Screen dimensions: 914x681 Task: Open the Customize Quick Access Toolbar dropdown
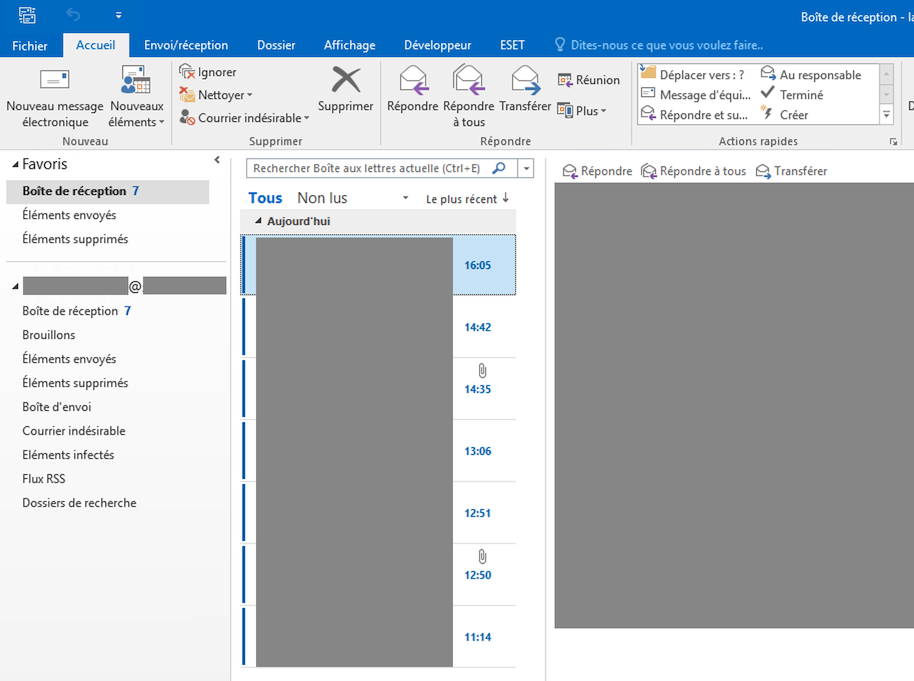pyautogui.click(x=118, y=15)
